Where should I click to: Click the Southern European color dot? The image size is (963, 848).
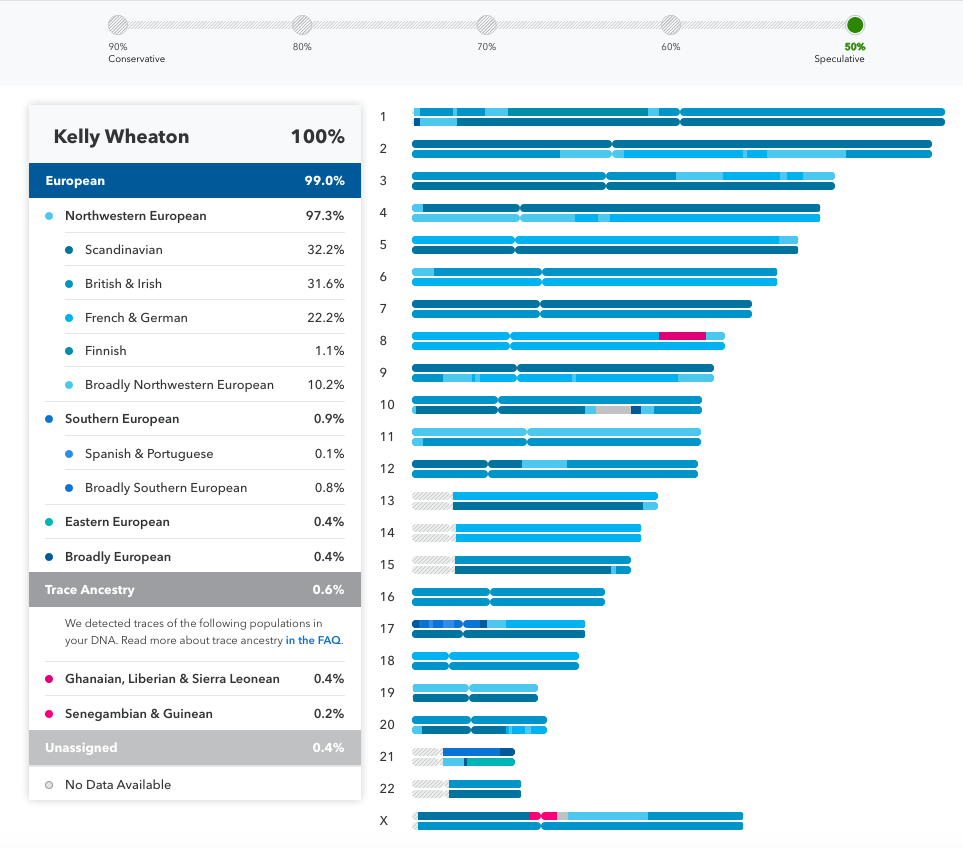[49, 419]
